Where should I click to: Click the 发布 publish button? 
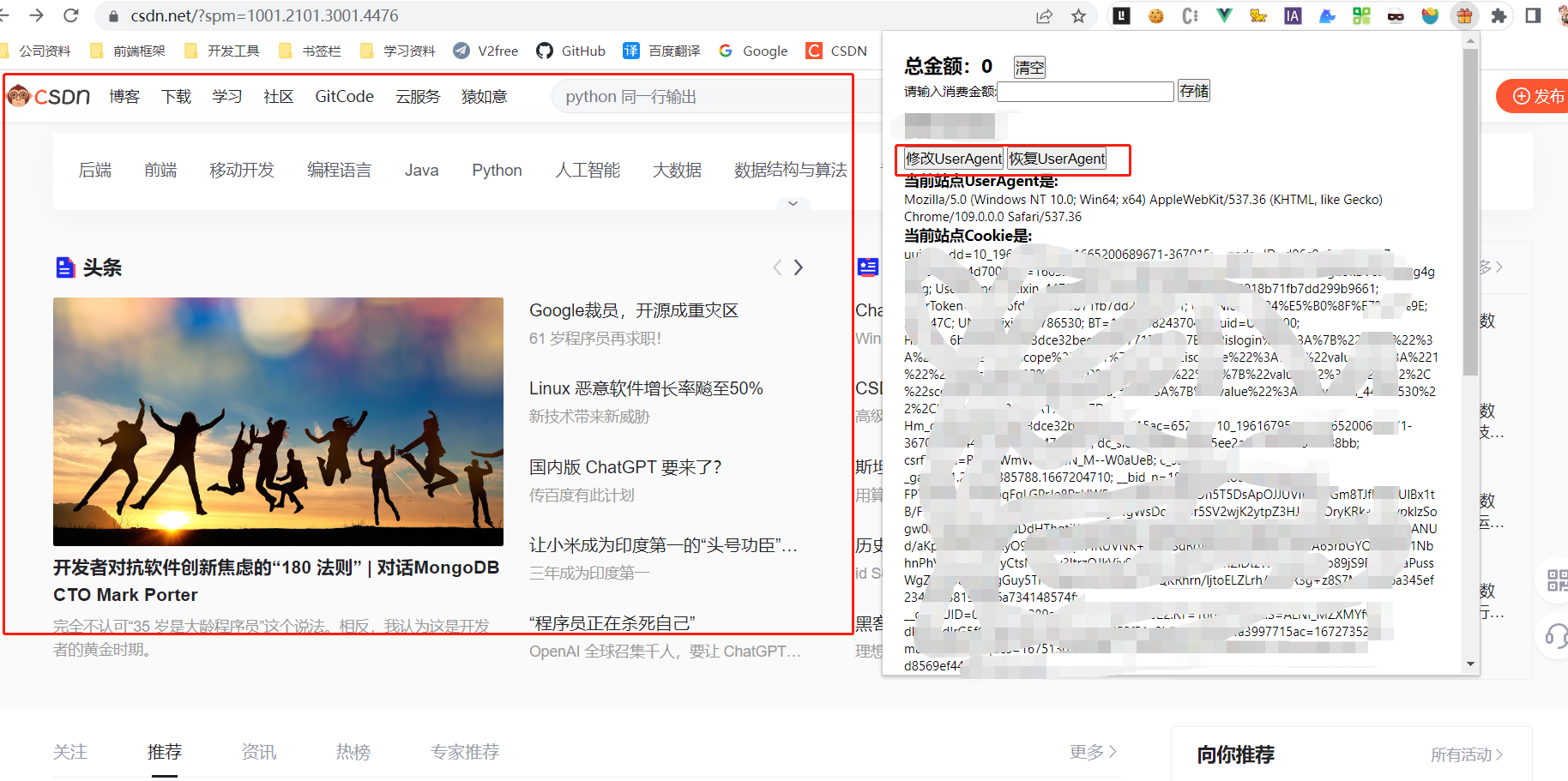pyautogui.click(x=1533, y=96)
